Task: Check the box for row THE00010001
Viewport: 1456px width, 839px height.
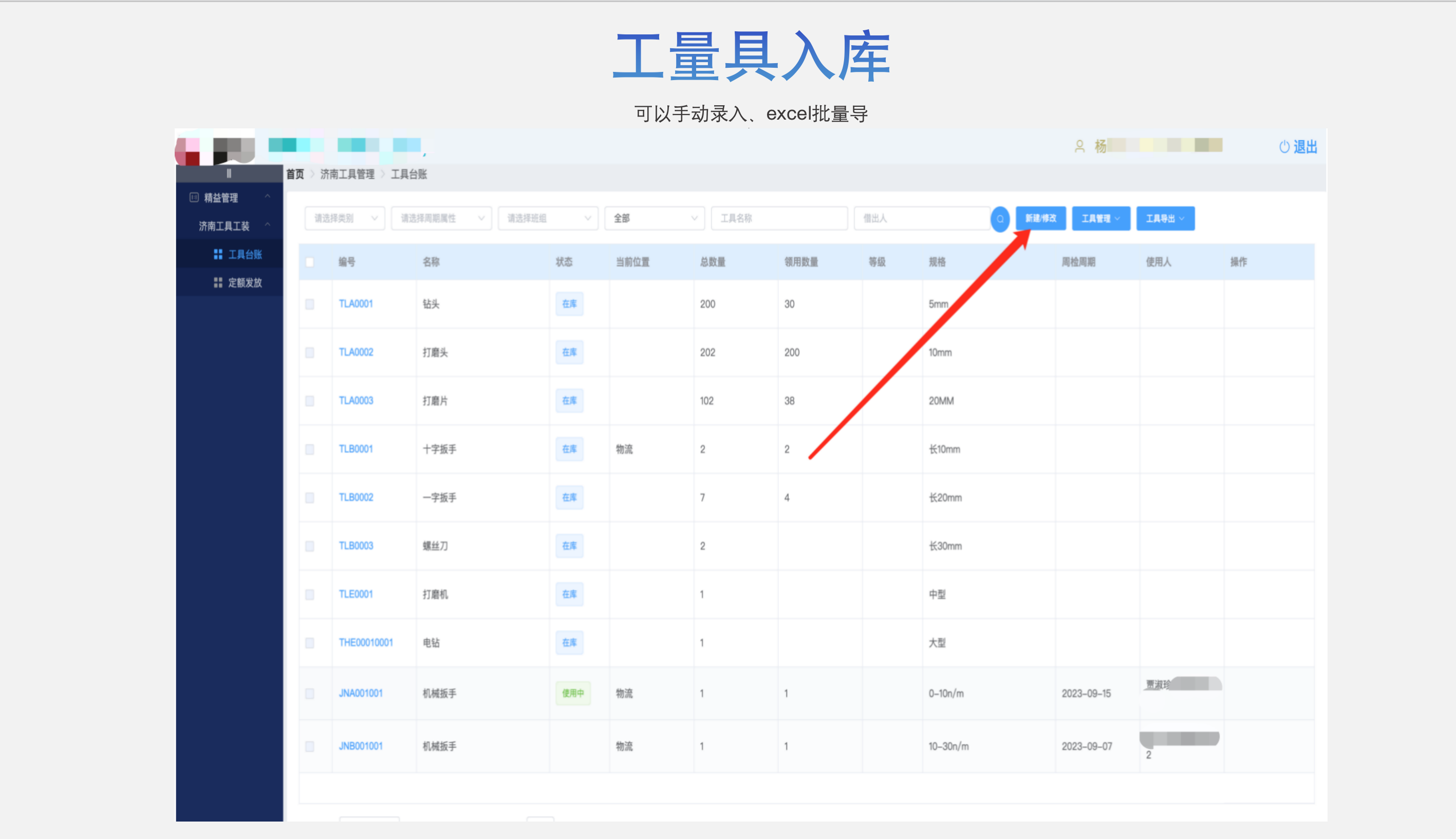Action: click(309, 643)
